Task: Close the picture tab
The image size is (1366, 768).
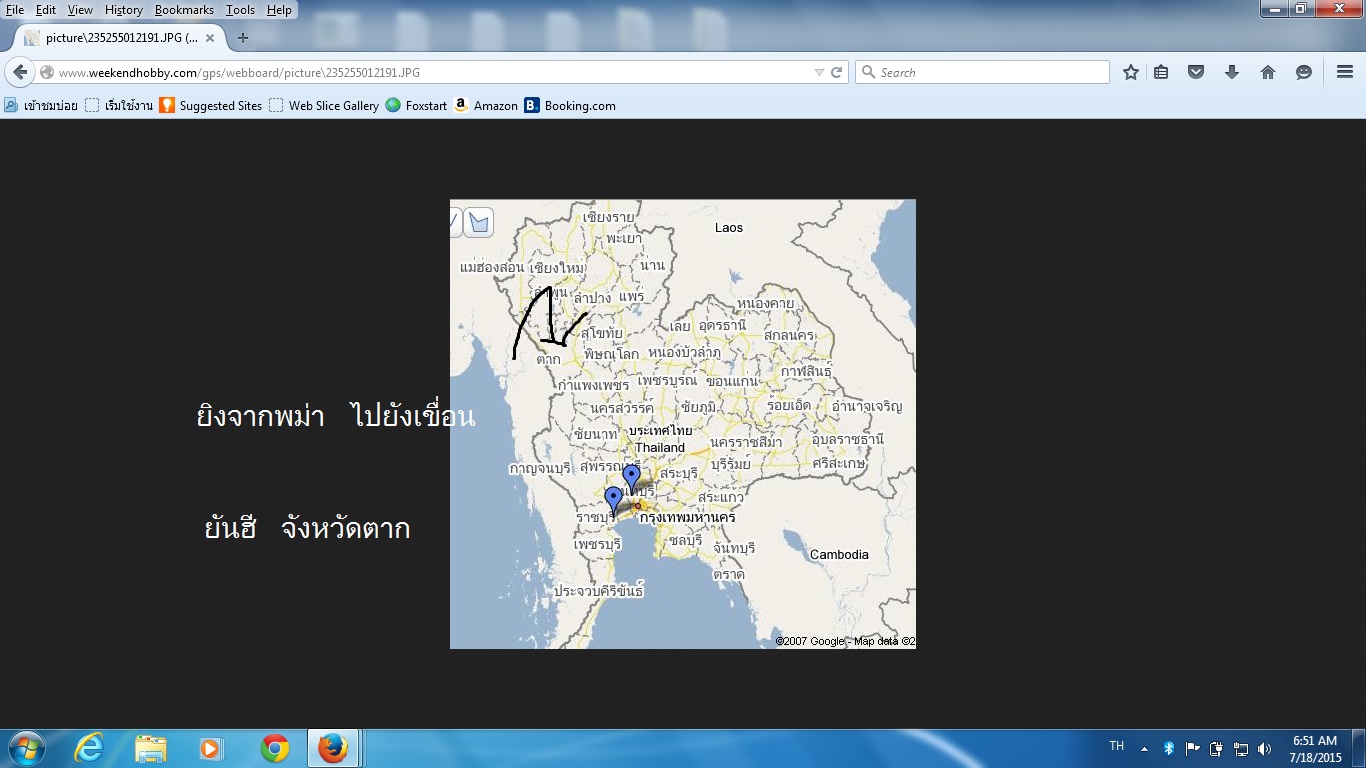Action: [x=210, y=38]
